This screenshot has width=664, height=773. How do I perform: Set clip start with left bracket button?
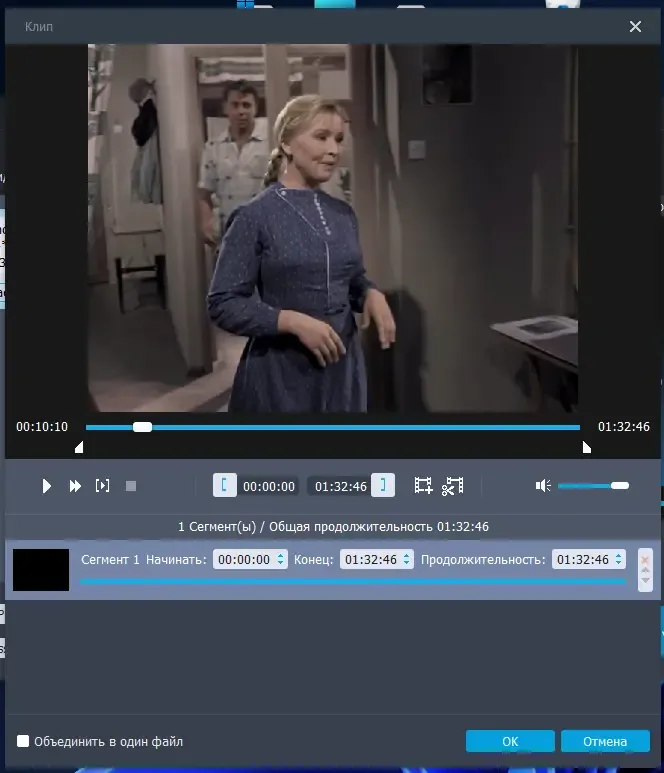(224, 485)
